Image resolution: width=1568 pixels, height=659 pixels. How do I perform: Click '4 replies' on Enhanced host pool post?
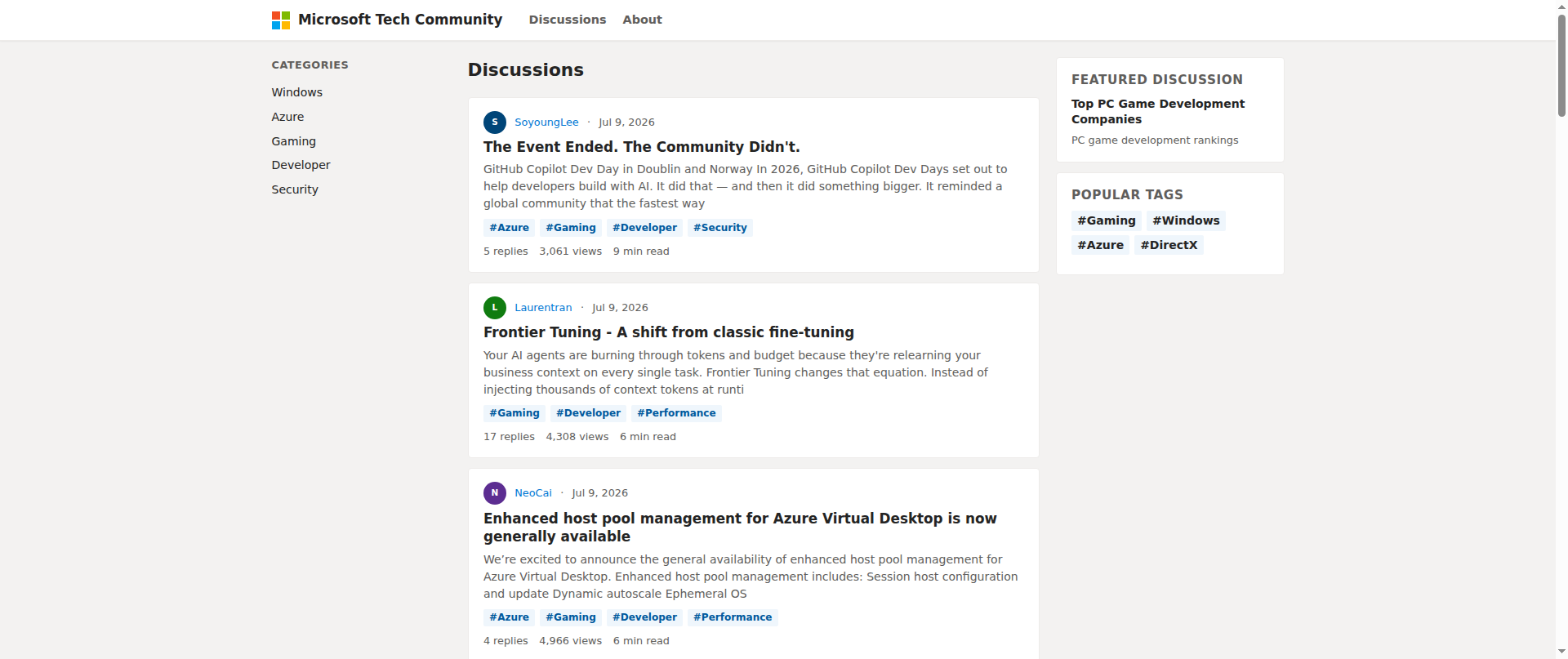pyautogui.click(x=506, y=641)
